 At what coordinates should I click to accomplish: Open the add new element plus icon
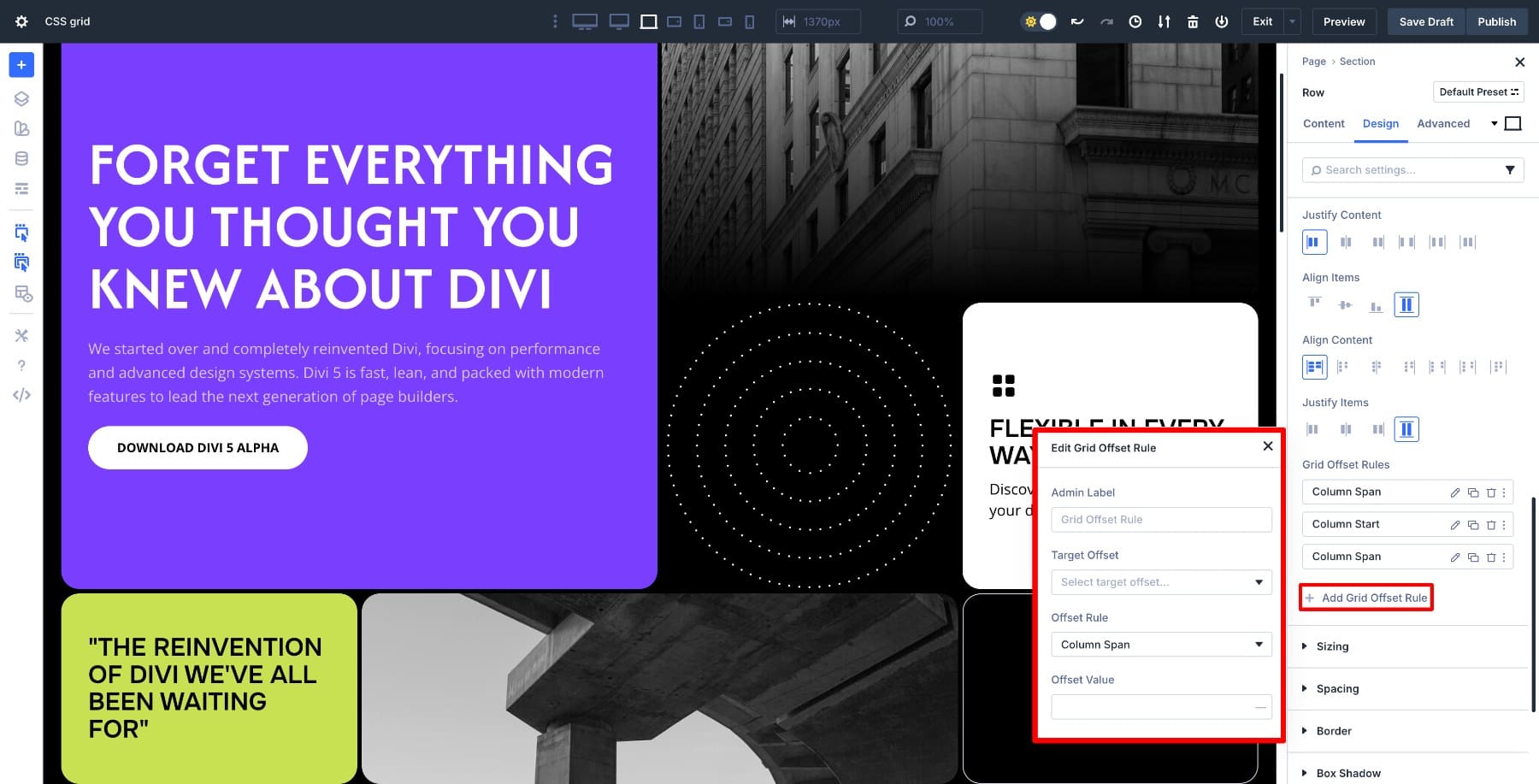tap(21, 64)
